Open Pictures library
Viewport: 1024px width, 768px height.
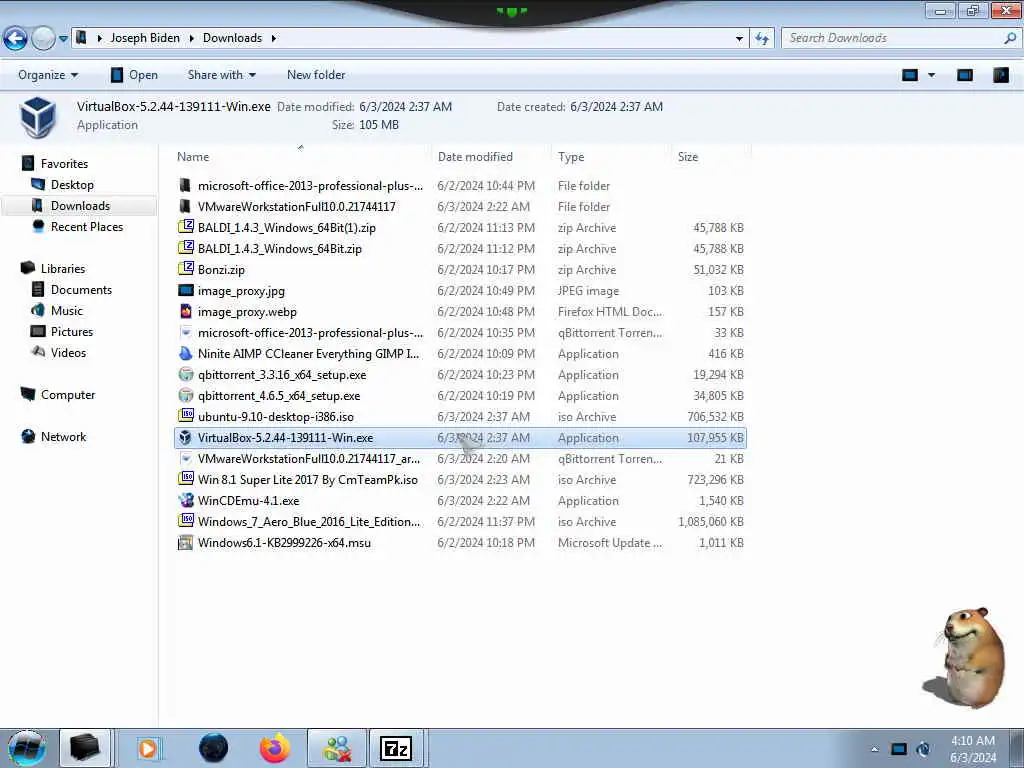coord(72,331)
